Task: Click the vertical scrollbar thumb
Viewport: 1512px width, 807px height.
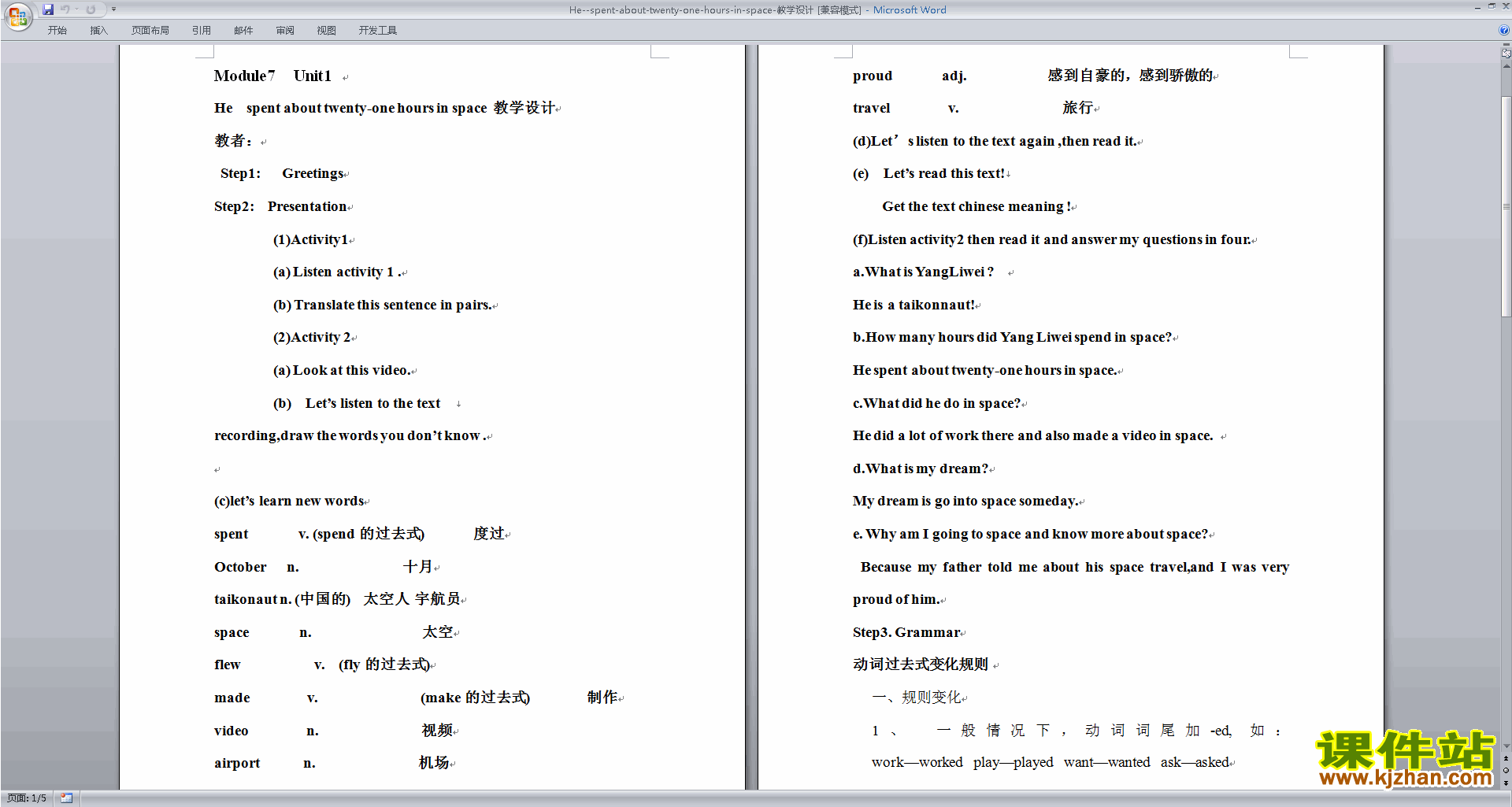Action: tap(1506, 205)
